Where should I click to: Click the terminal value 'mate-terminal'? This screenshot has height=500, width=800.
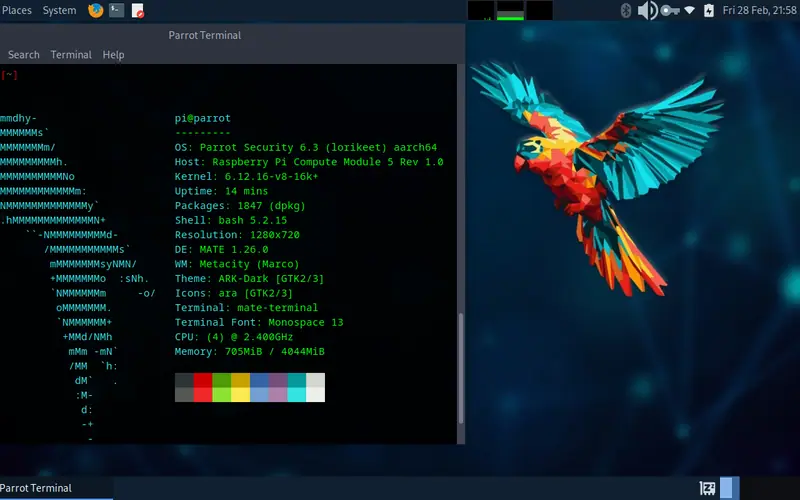point(278,308)
